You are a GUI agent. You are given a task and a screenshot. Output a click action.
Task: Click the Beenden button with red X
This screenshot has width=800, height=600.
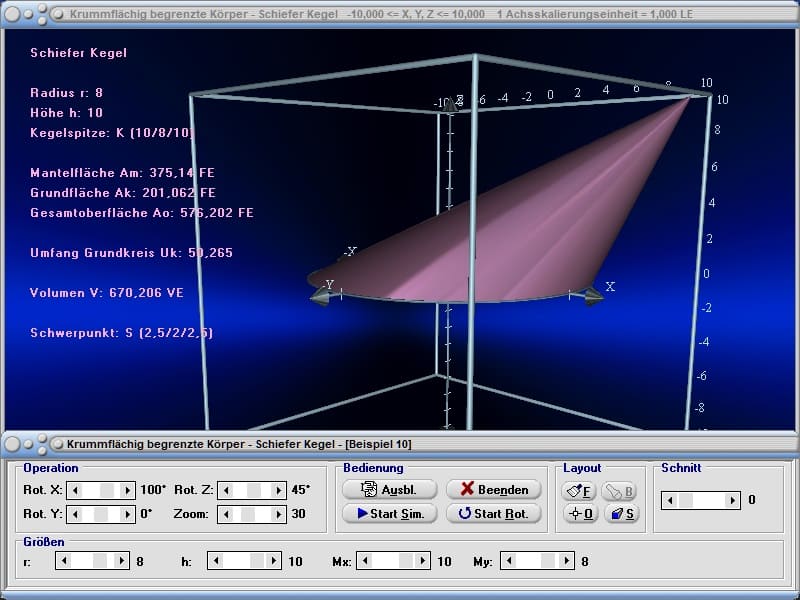click(x=493, y=490)
